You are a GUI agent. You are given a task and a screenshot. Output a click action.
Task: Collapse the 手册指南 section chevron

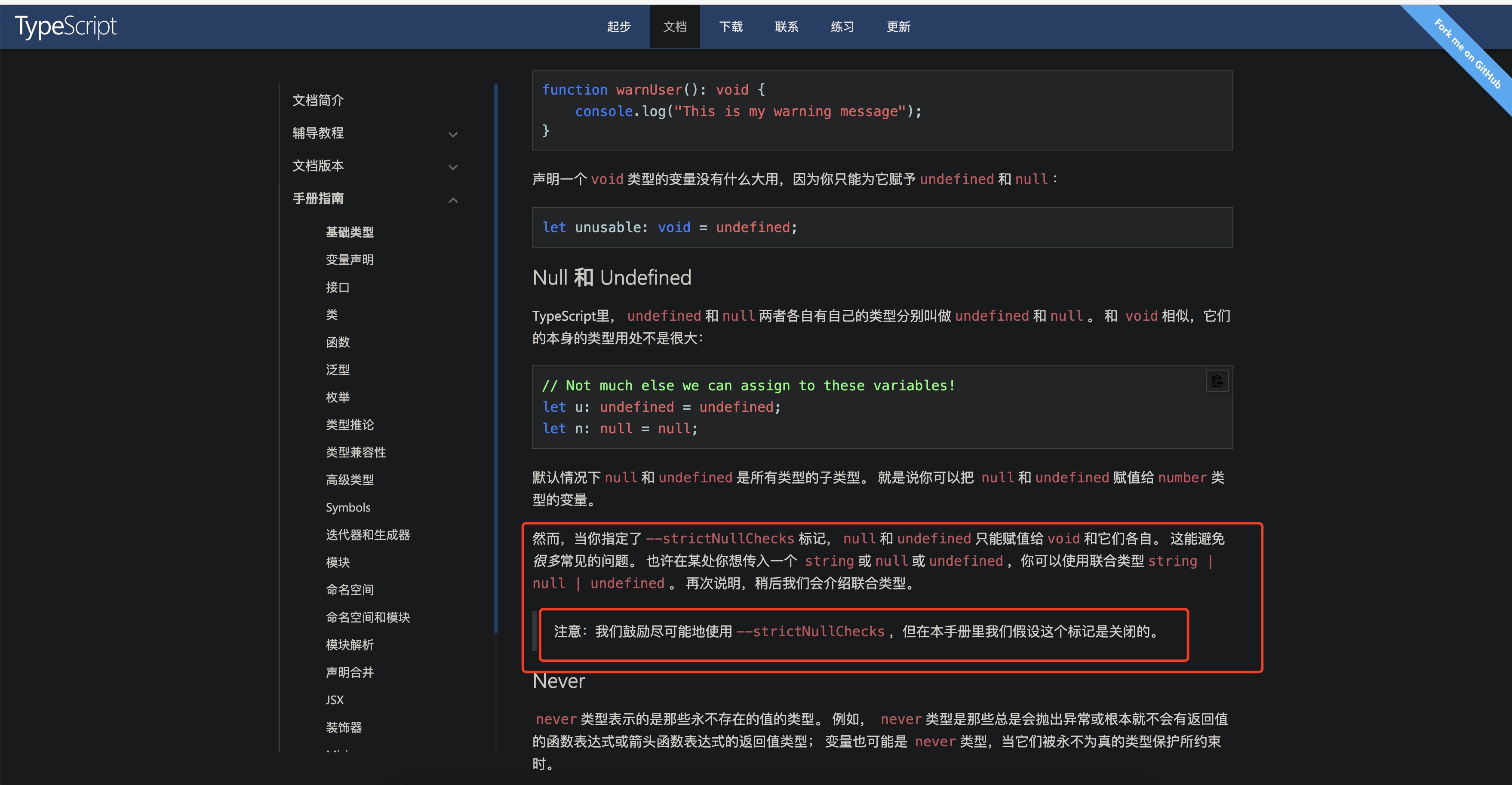pyautogui.click(x=453, y=200)
